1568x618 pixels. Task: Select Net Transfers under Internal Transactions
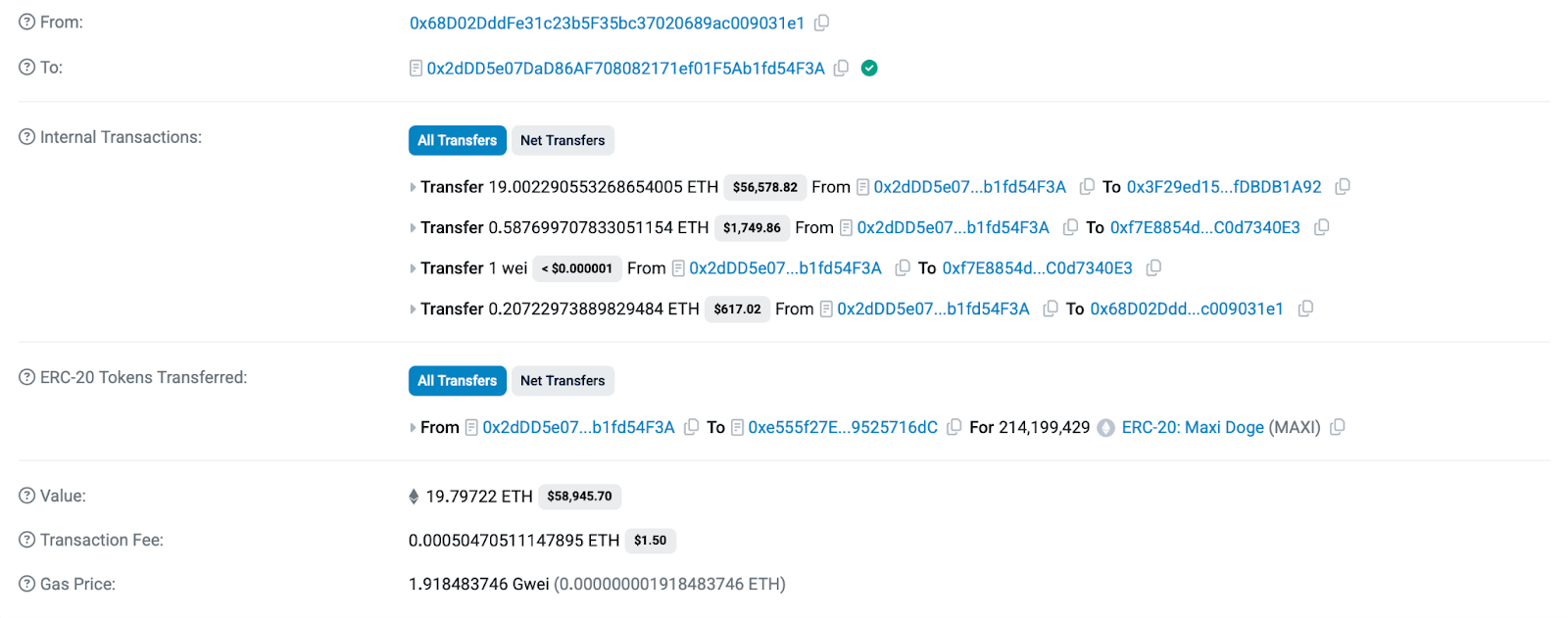[563, 140]
